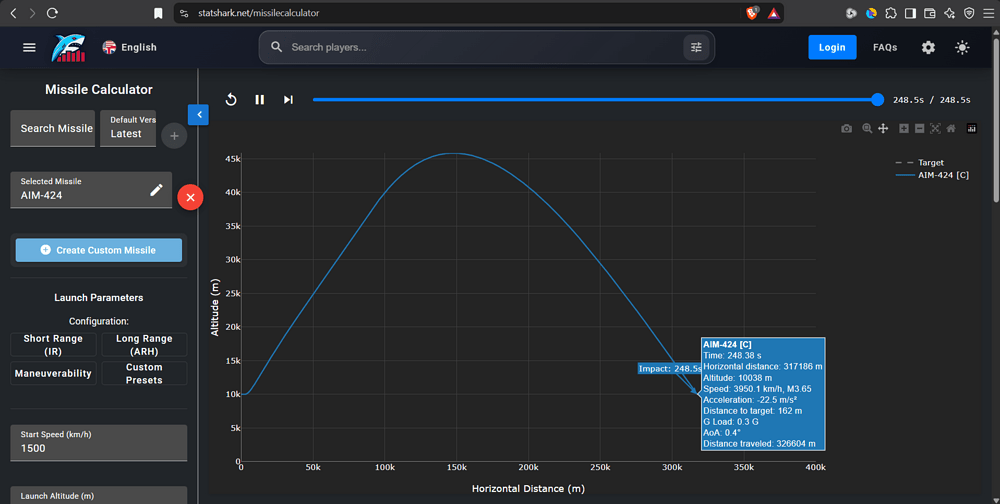Open the Brave VPN shield icon
Screen dimensions: 1000x504
coord(969,13)
